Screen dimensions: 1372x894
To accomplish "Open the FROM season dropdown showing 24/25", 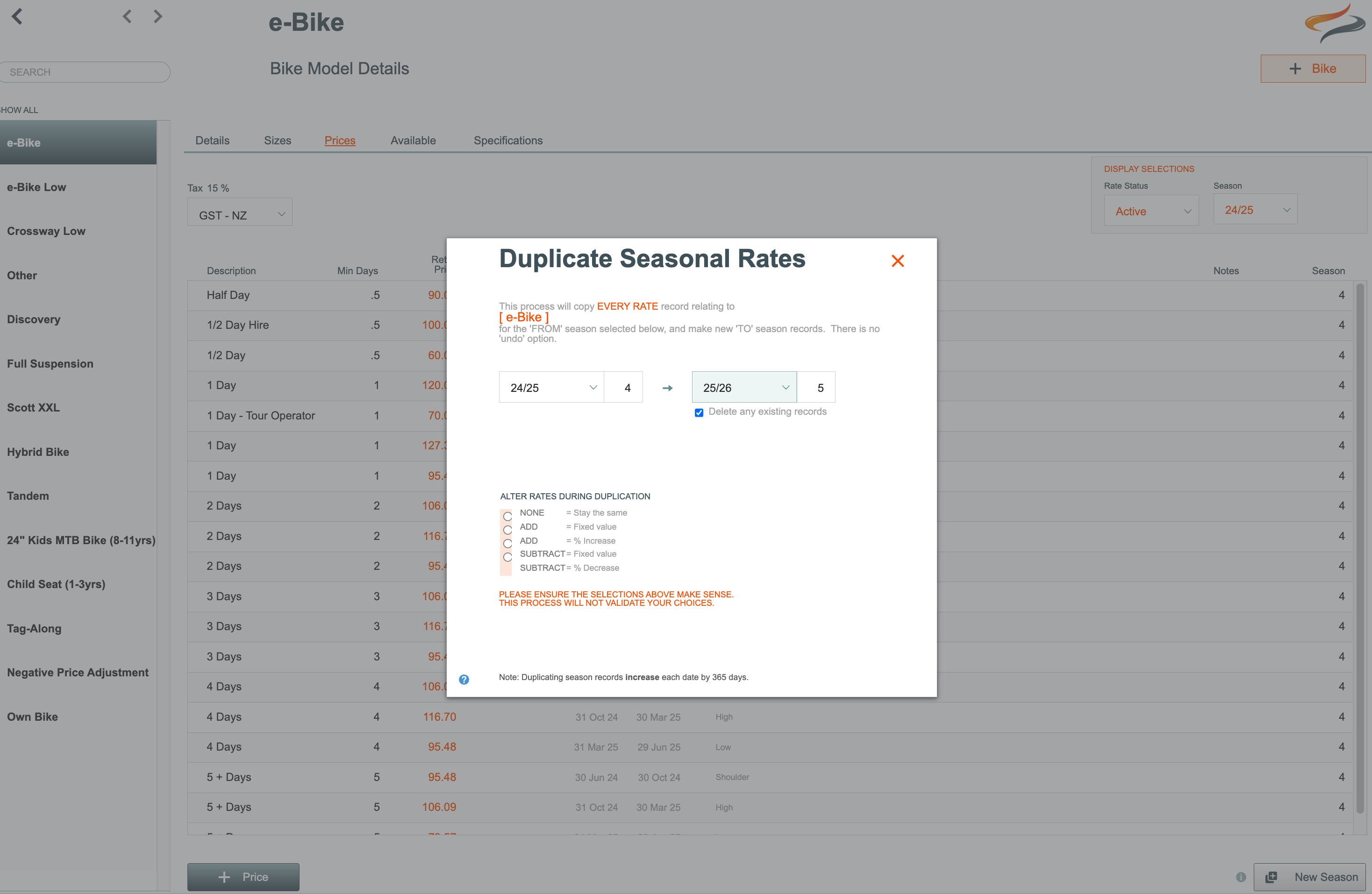I will click(551, 387).
